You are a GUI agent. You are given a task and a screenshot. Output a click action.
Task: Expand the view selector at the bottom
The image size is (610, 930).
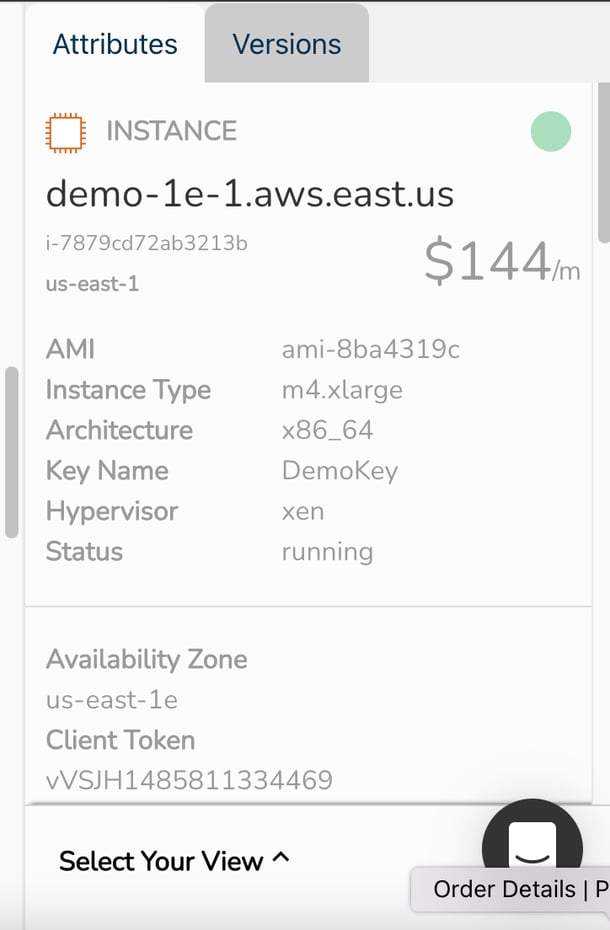[175, 861]
